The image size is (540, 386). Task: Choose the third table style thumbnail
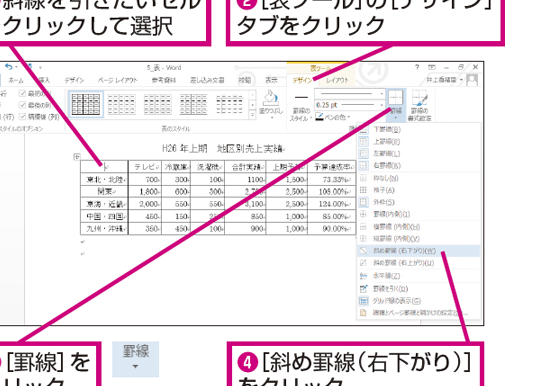[157, 104]
